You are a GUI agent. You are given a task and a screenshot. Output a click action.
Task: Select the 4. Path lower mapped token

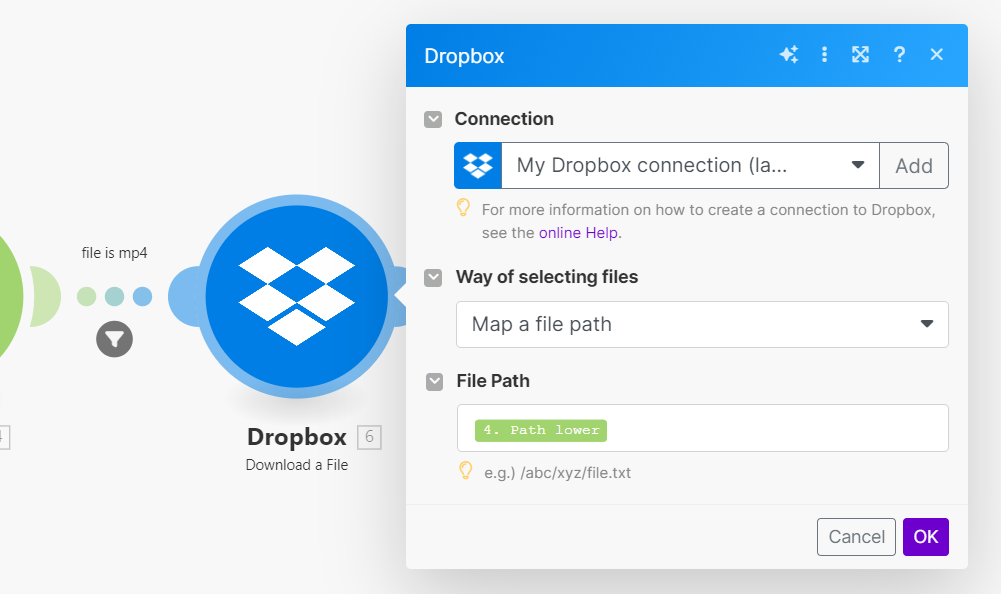tap(541, 430)
